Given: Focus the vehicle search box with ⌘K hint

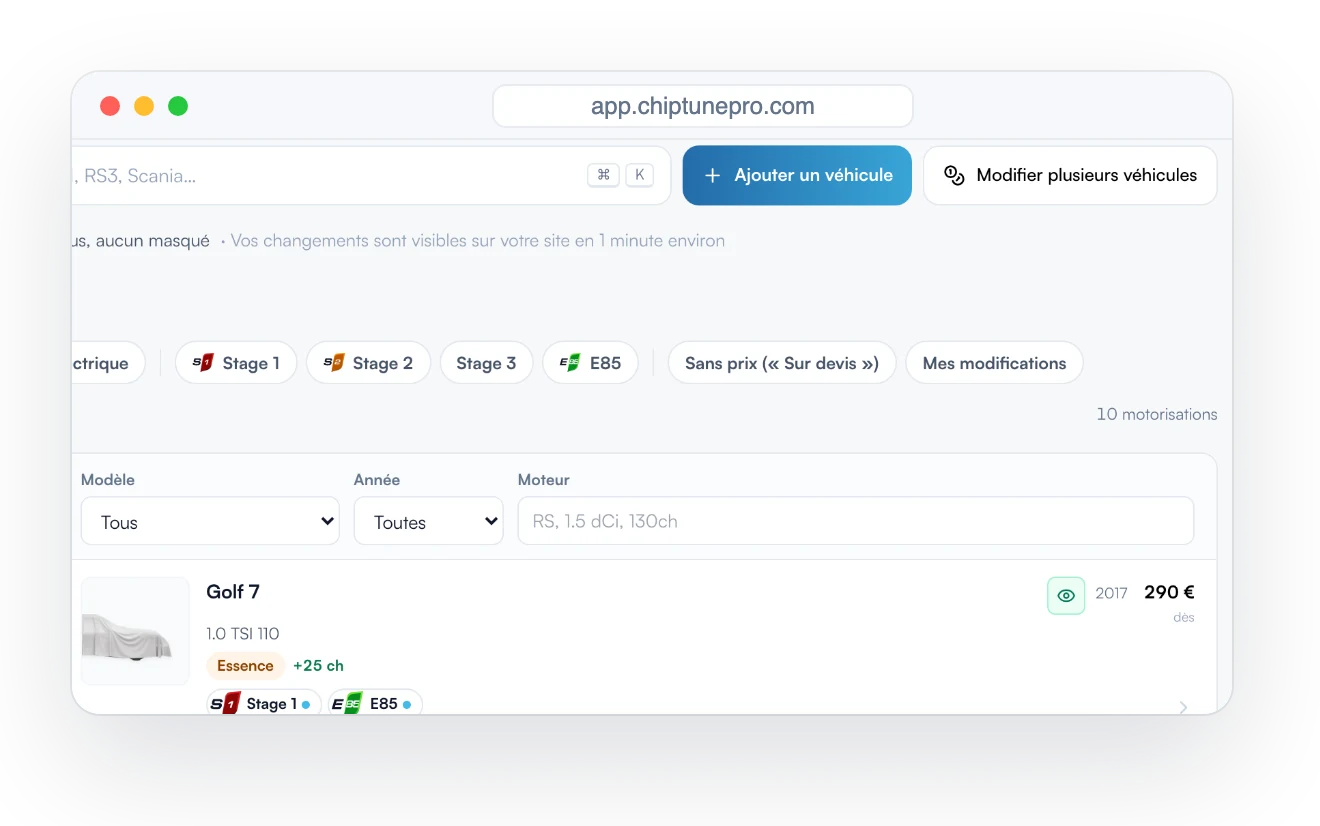Looking at the screenshot, I should (x=371, y=176).
